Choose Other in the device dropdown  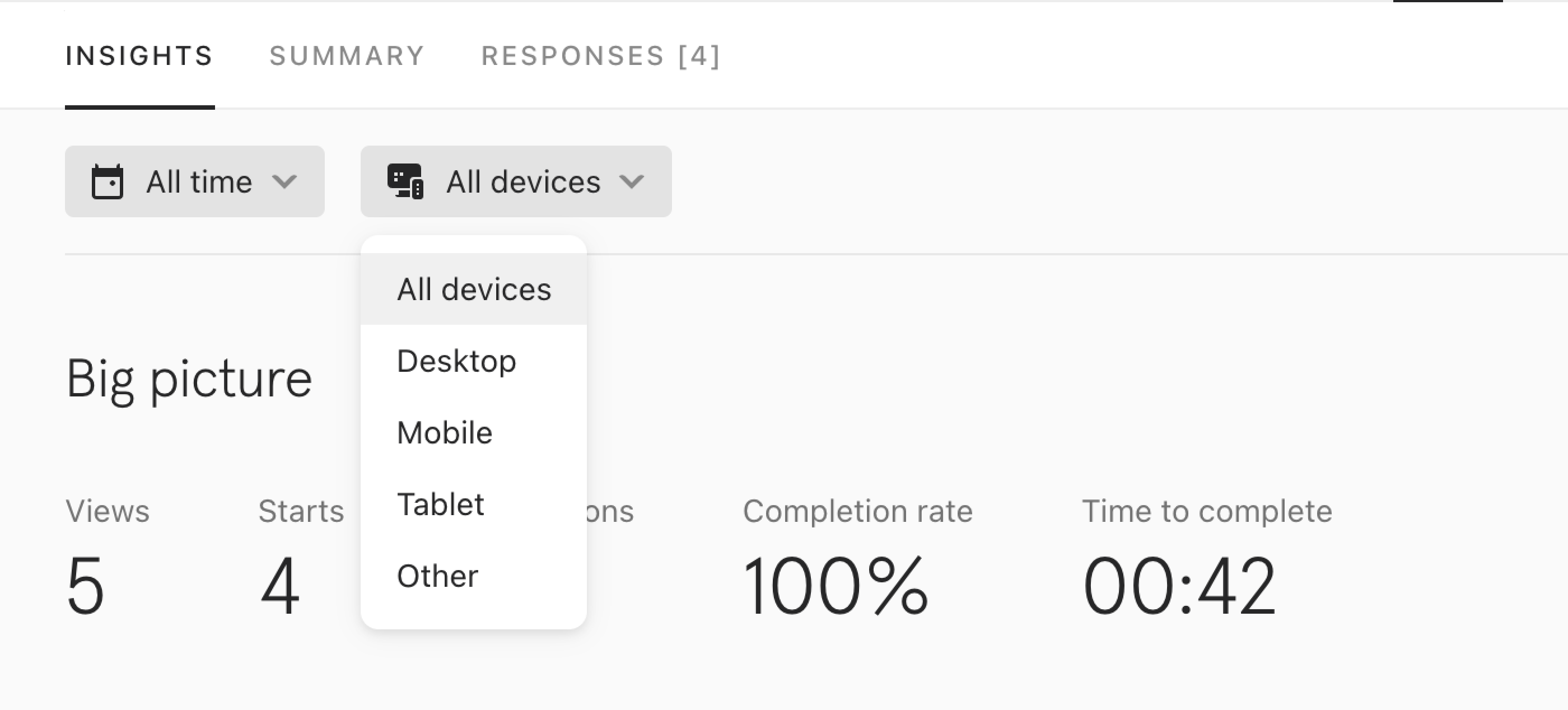474,576
